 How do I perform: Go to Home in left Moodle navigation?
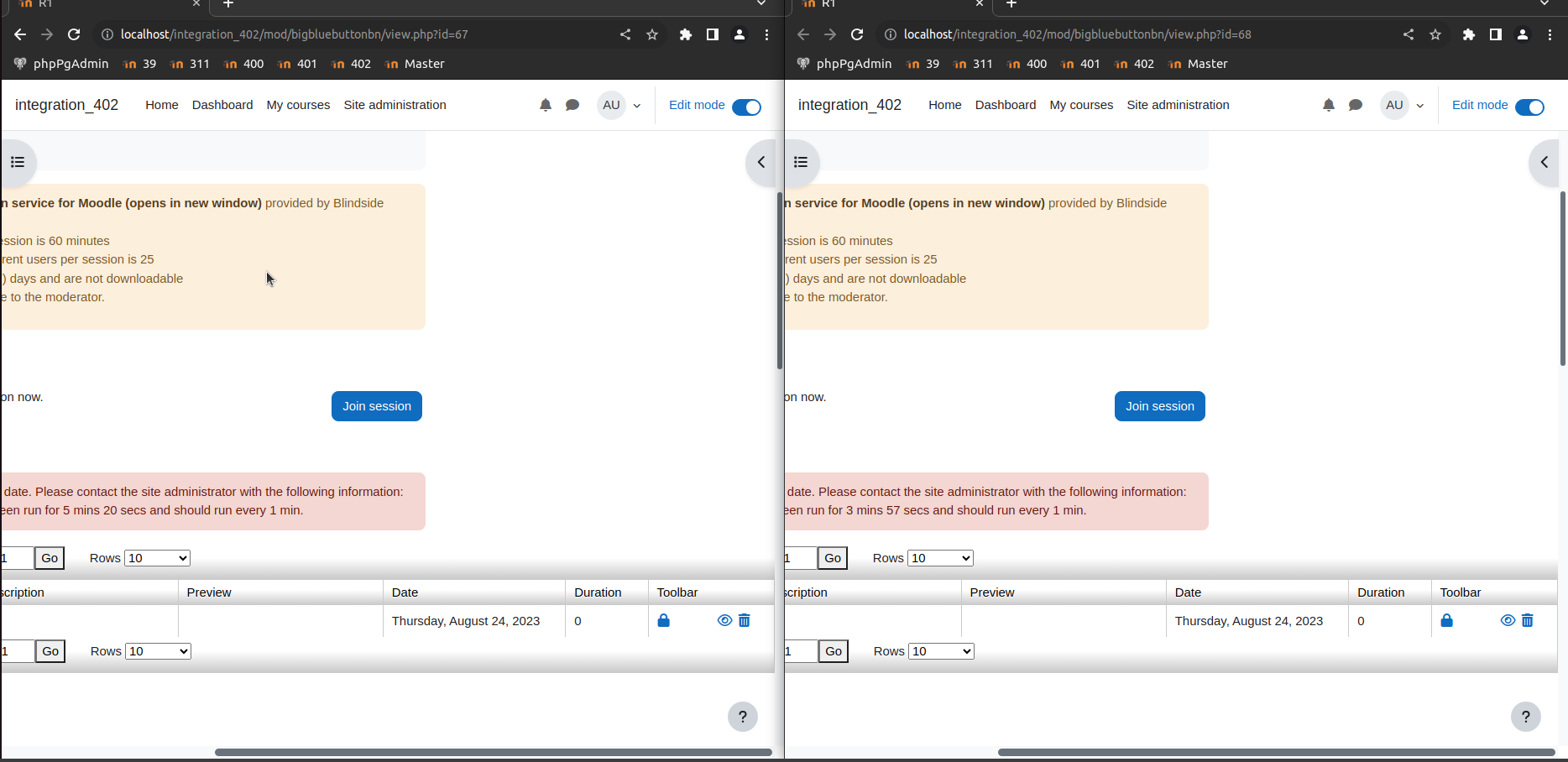[x=162, y=105]
